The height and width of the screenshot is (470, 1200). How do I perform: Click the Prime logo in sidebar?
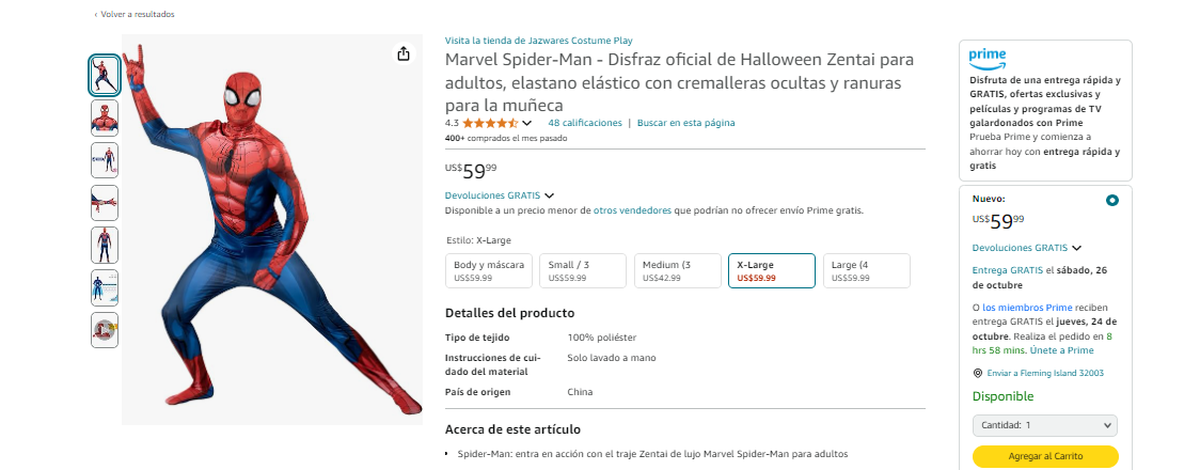coord(987,58)
